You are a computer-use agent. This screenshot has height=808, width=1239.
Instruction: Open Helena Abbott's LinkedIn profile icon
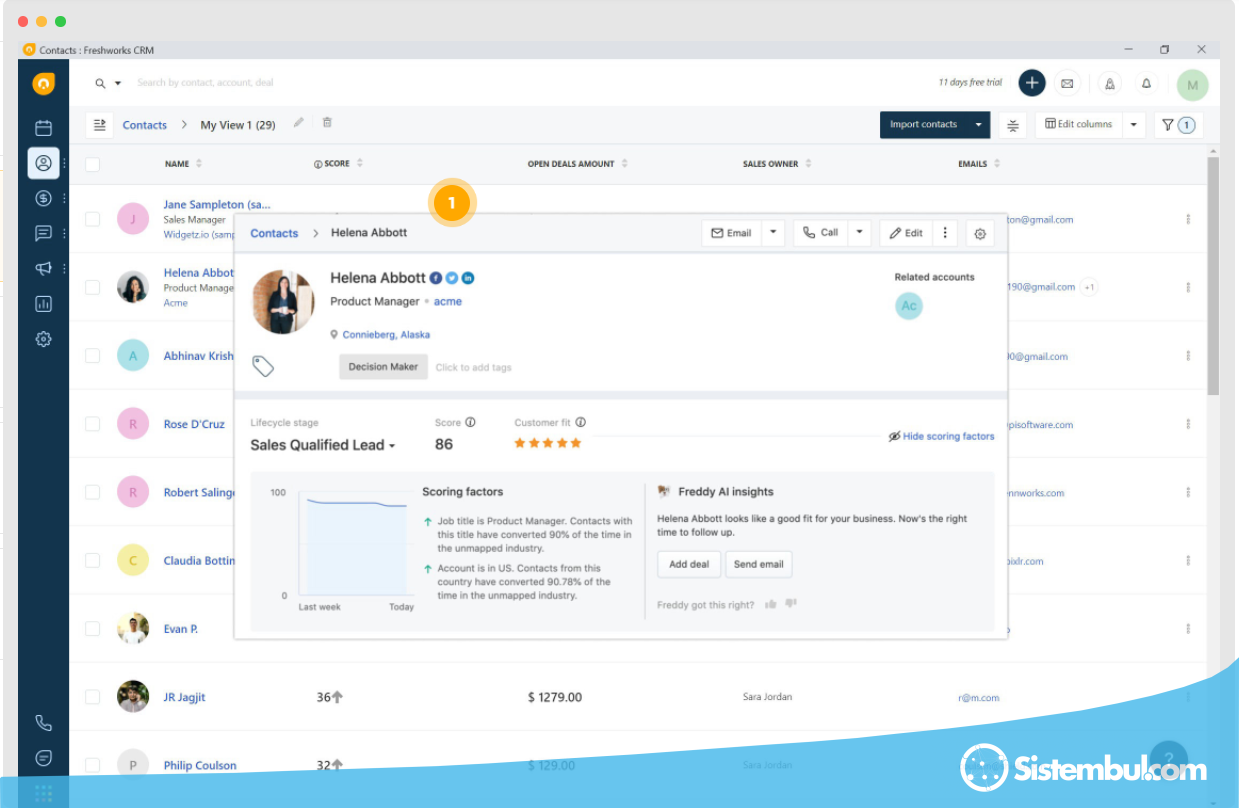pyautogui.click(x=468, y=278)
